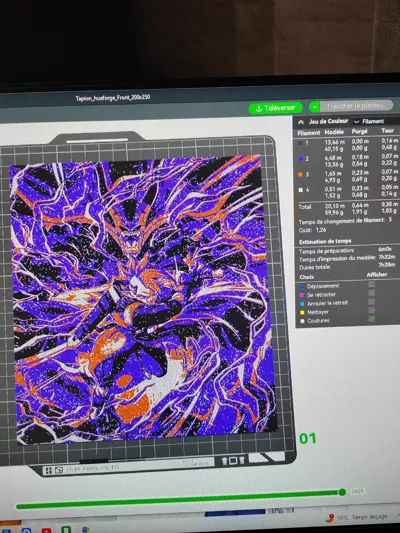Click the green Téléverser upload button
Viewport: 400px width, 533px height.
click(276, 108)
